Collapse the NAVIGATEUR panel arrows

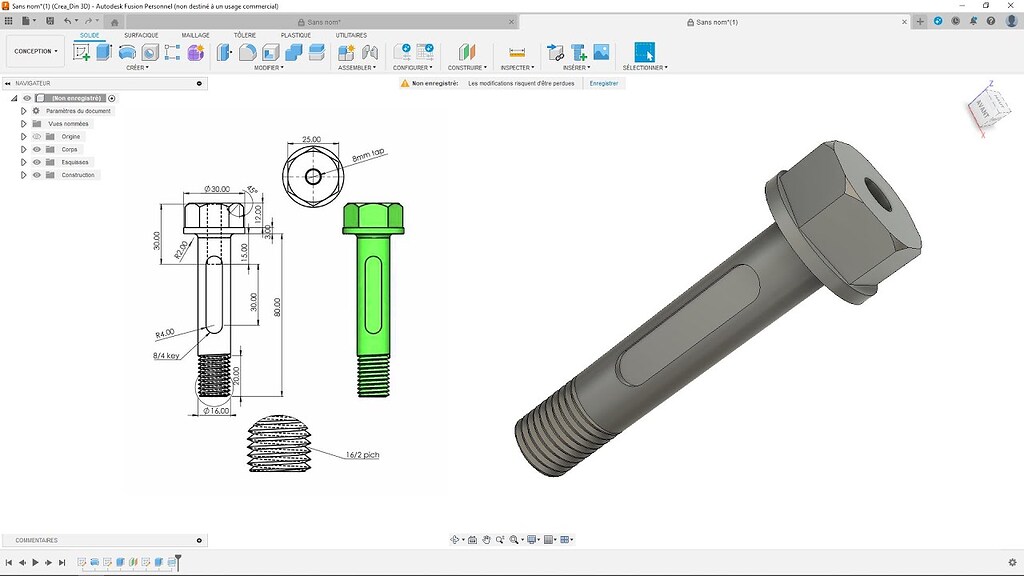pos(9,83)
